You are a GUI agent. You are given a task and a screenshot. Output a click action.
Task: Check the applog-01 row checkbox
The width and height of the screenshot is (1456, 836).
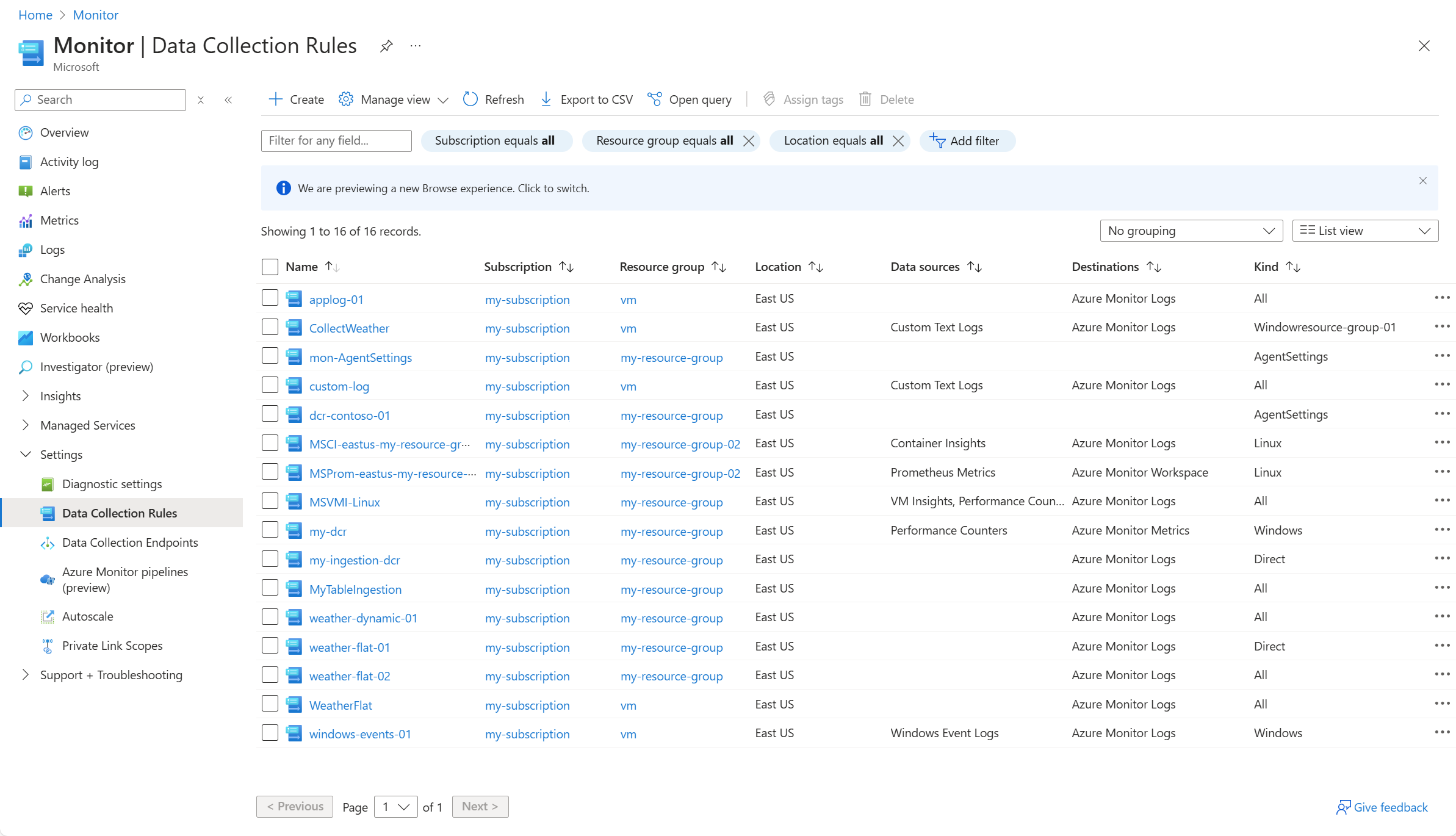coord(270,298)
